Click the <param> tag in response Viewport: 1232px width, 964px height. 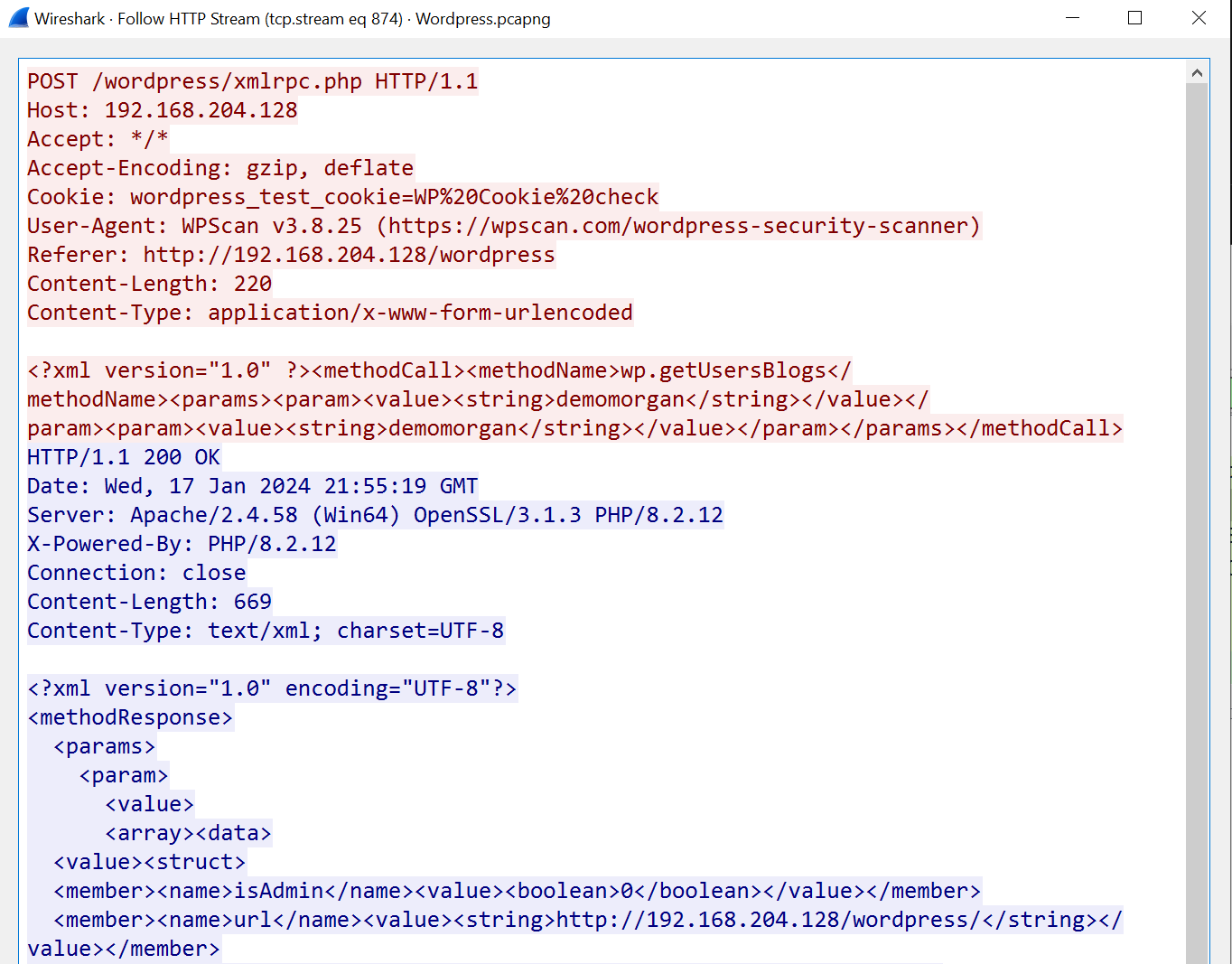pos(124,775)
